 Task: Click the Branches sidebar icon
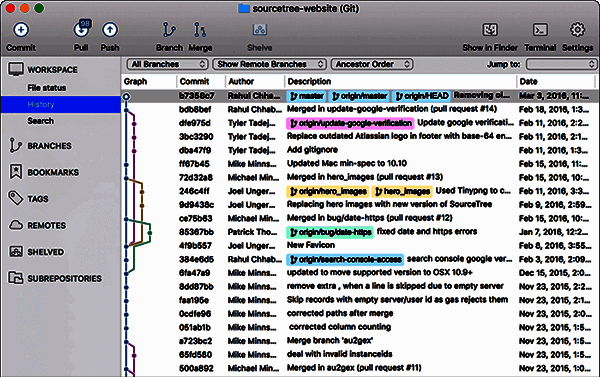(15, 145)
